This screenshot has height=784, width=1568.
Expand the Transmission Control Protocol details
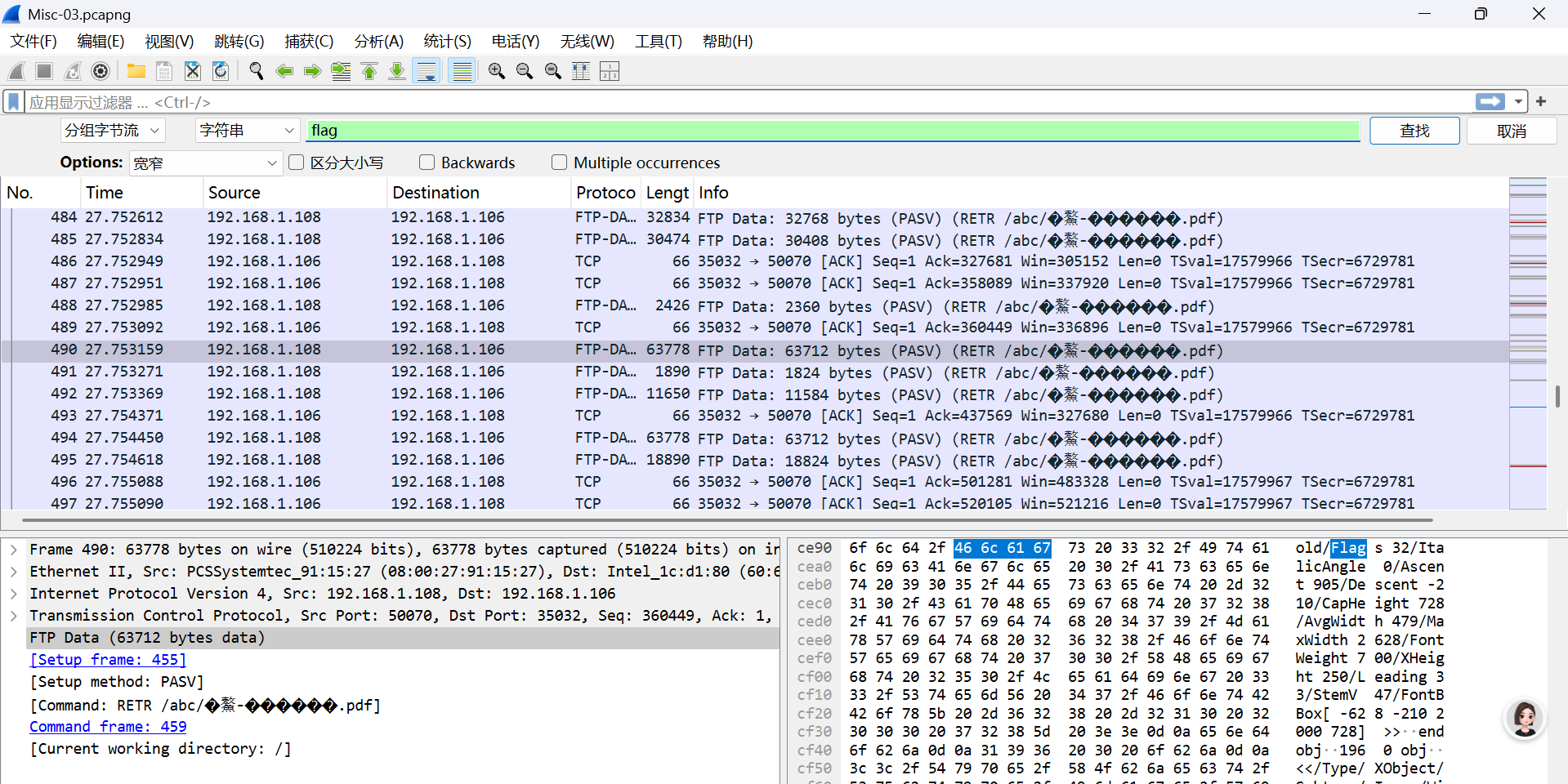coord(14,615)
